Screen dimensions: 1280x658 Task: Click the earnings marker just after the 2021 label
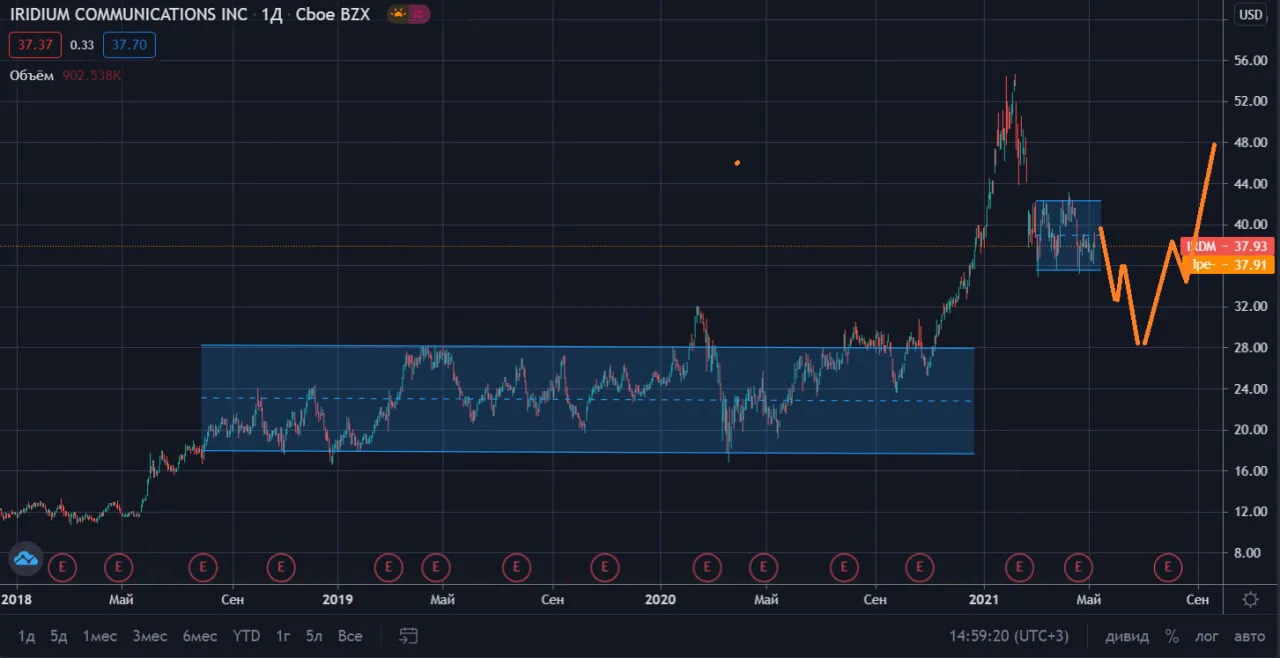click(x=1019, y=567)
